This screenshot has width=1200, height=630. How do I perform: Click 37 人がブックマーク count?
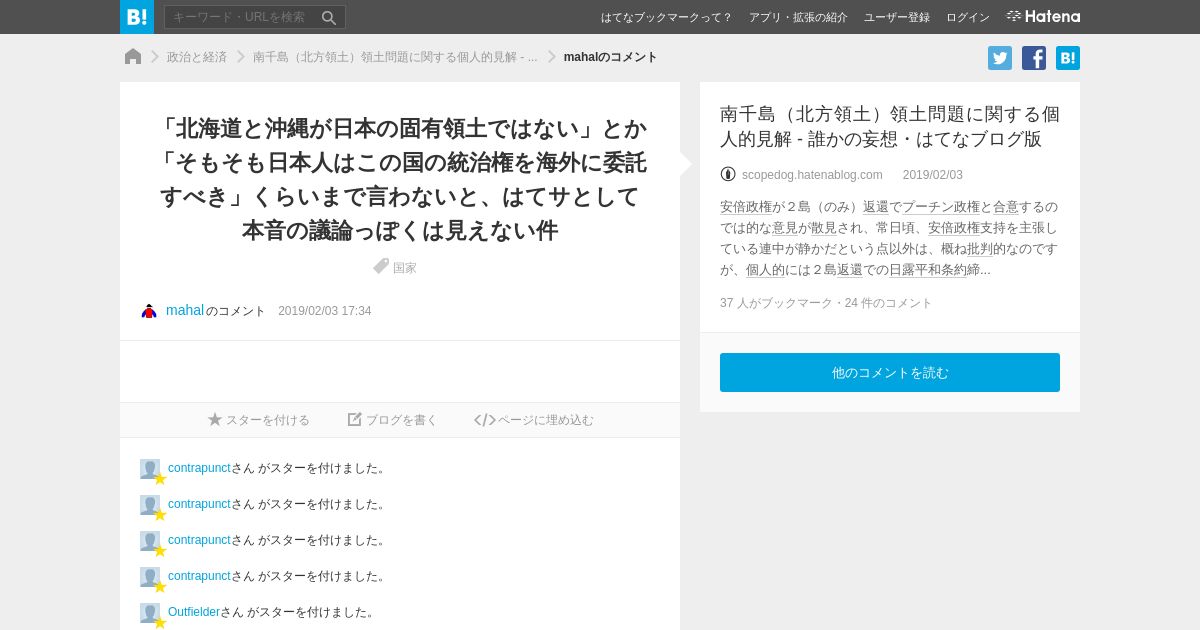778,303
